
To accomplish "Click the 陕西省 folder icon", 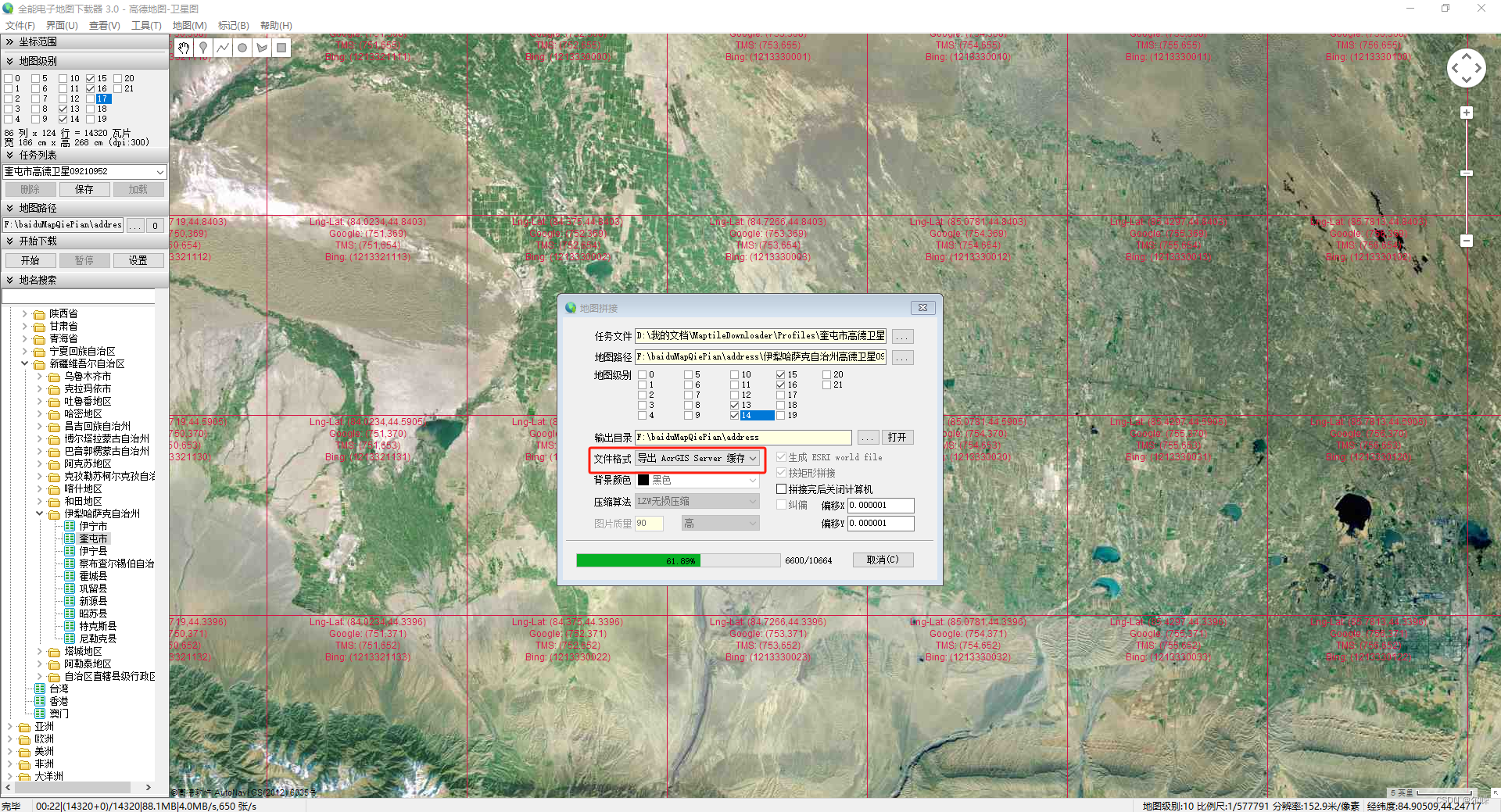I will [39, 314].
